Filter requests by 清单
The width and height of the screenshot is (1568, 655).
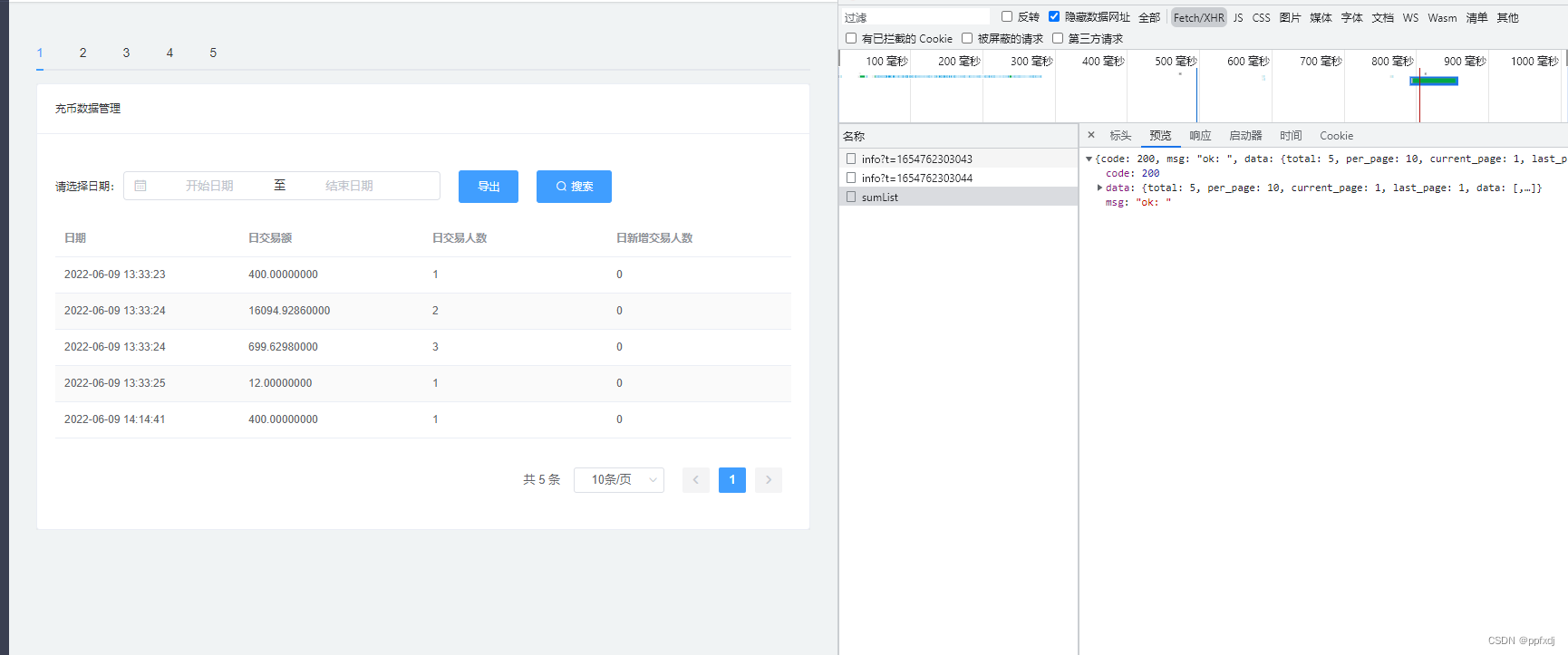point(1477,17)
